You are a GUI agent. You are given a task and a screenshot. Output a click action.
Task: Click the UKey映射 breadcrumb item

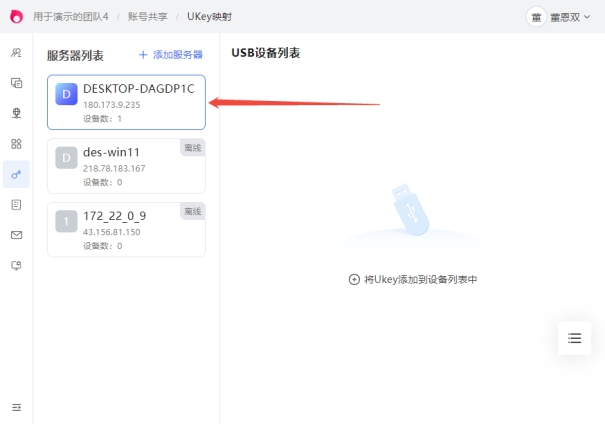210,17
